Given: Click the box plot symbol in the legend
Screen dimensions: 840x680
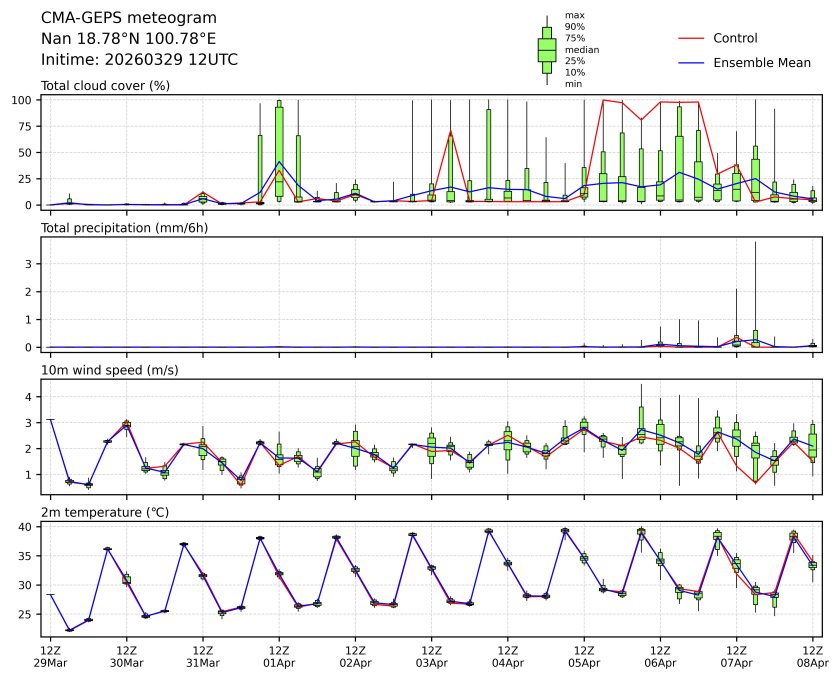Looking at the screenshot, I should pos(546,50).
